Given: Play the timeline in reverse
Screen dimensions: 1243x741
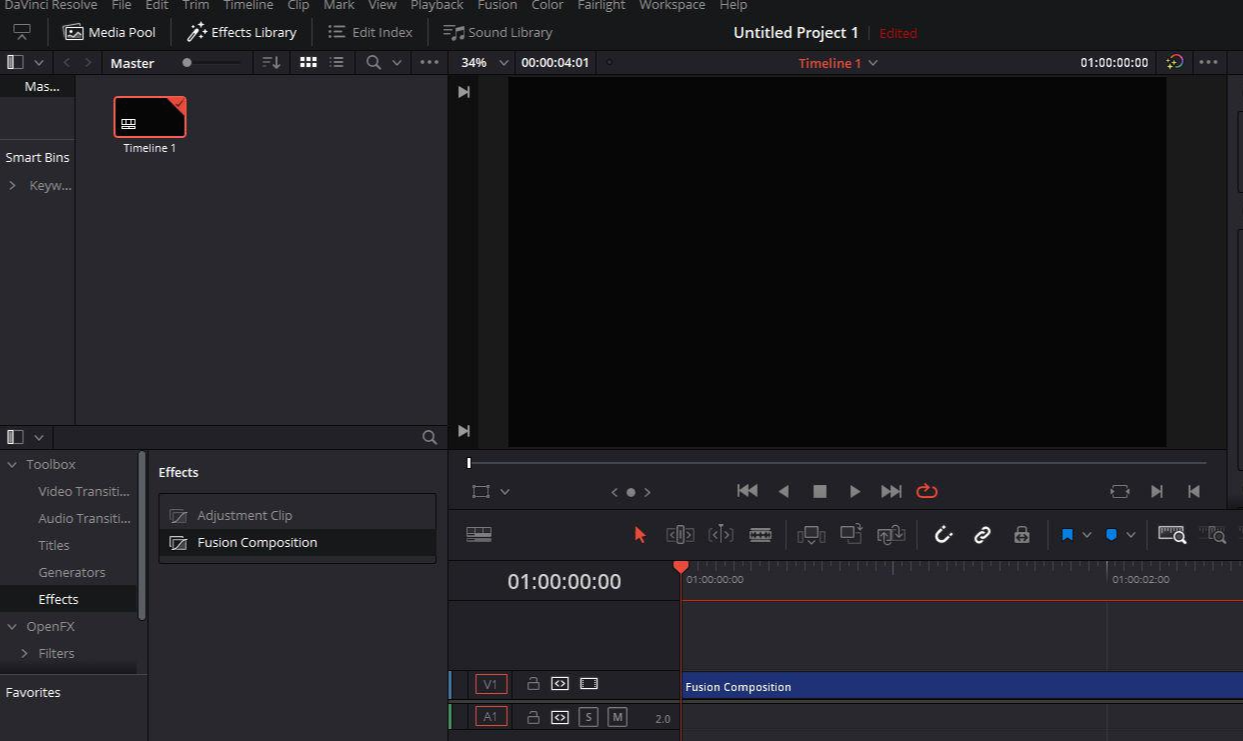Looking at the screenshot, I should coord(784,491).
